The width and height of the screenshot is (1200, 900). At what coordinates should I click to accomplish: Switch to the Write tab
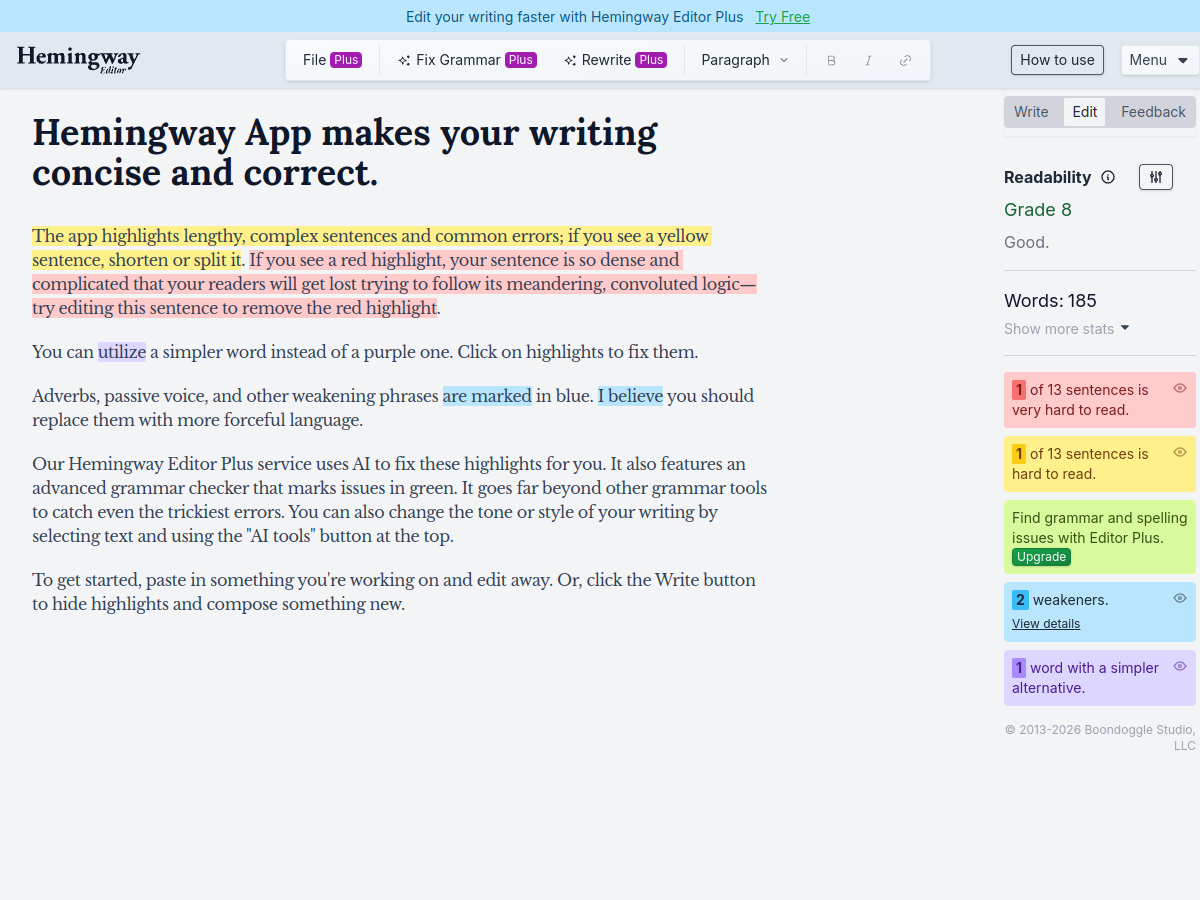tap(1031, 112)
